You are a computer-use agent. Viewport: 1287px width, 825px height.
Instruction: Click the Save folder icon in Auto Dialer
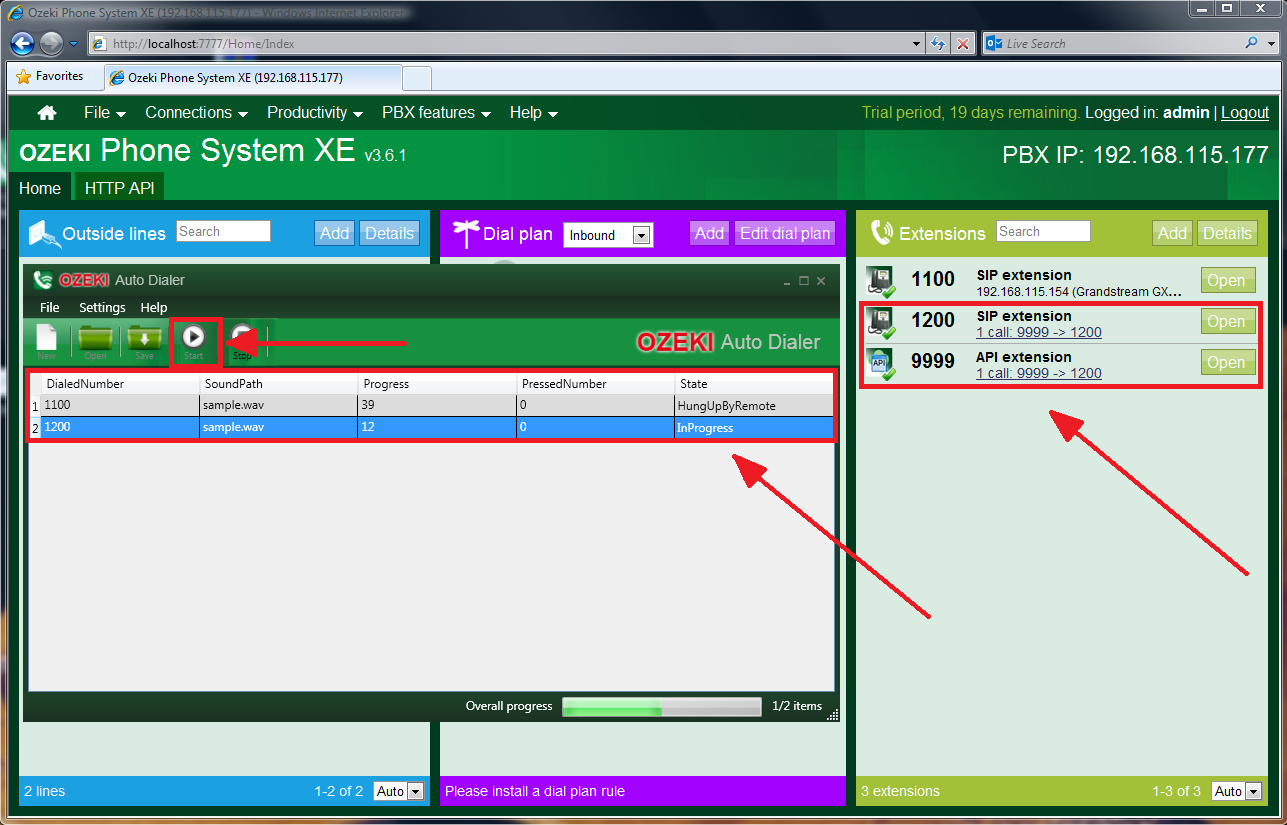coord(145,338)
